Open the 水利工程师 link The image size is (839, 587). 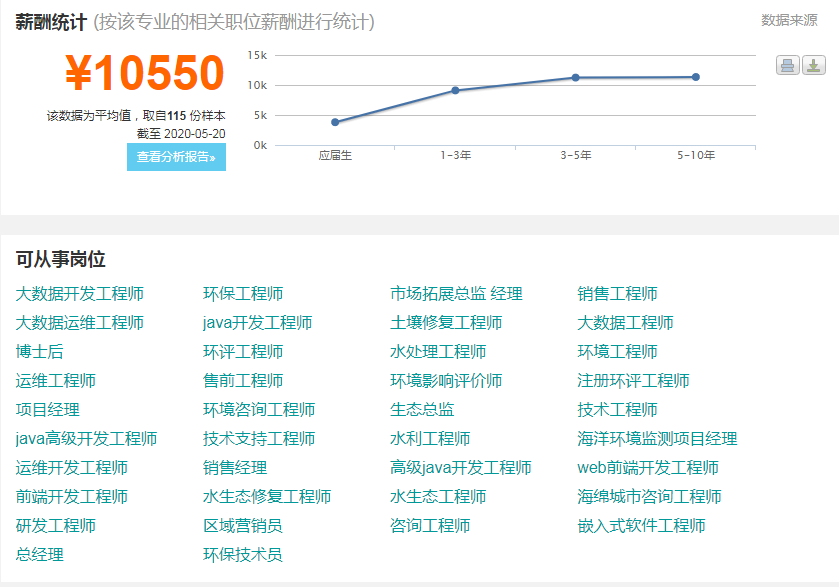click(x=430, y=439)
